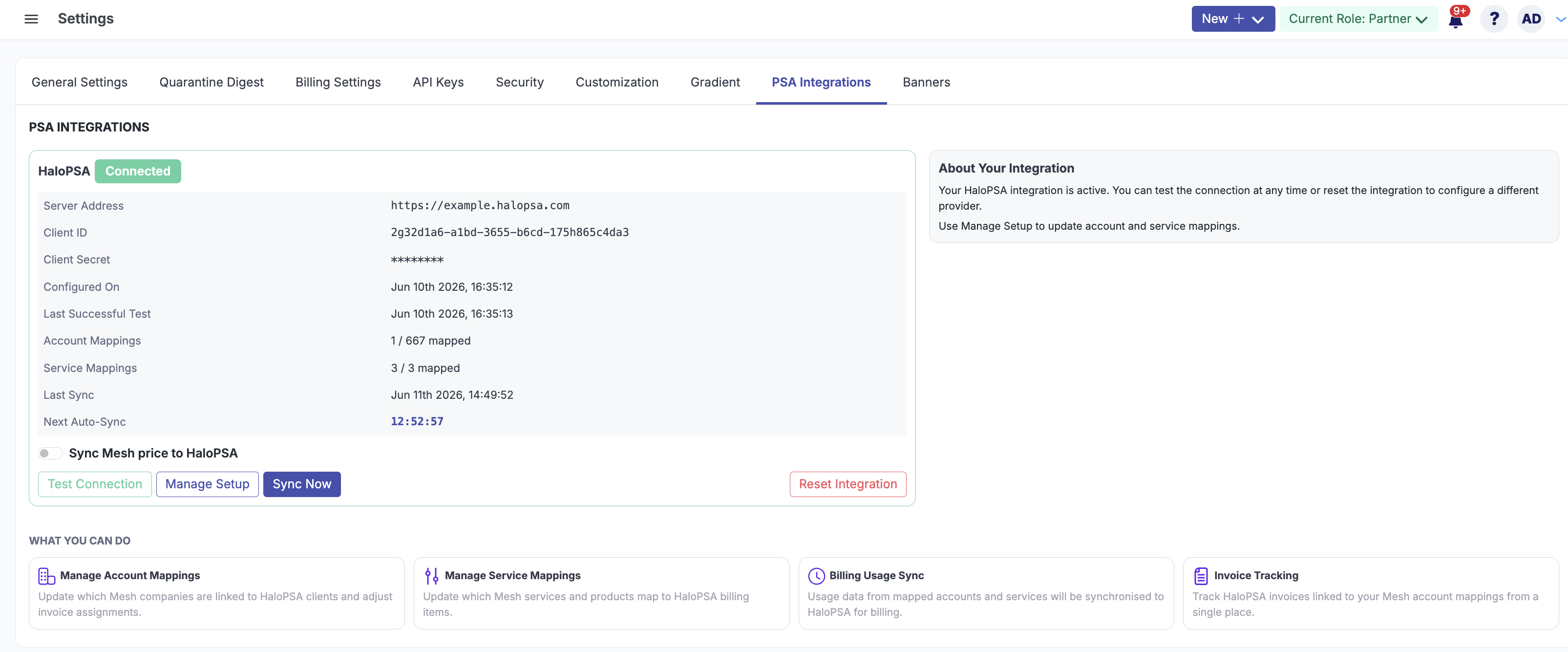
Task: Click the Test Connection button
Action: click(x=95, y=484)
